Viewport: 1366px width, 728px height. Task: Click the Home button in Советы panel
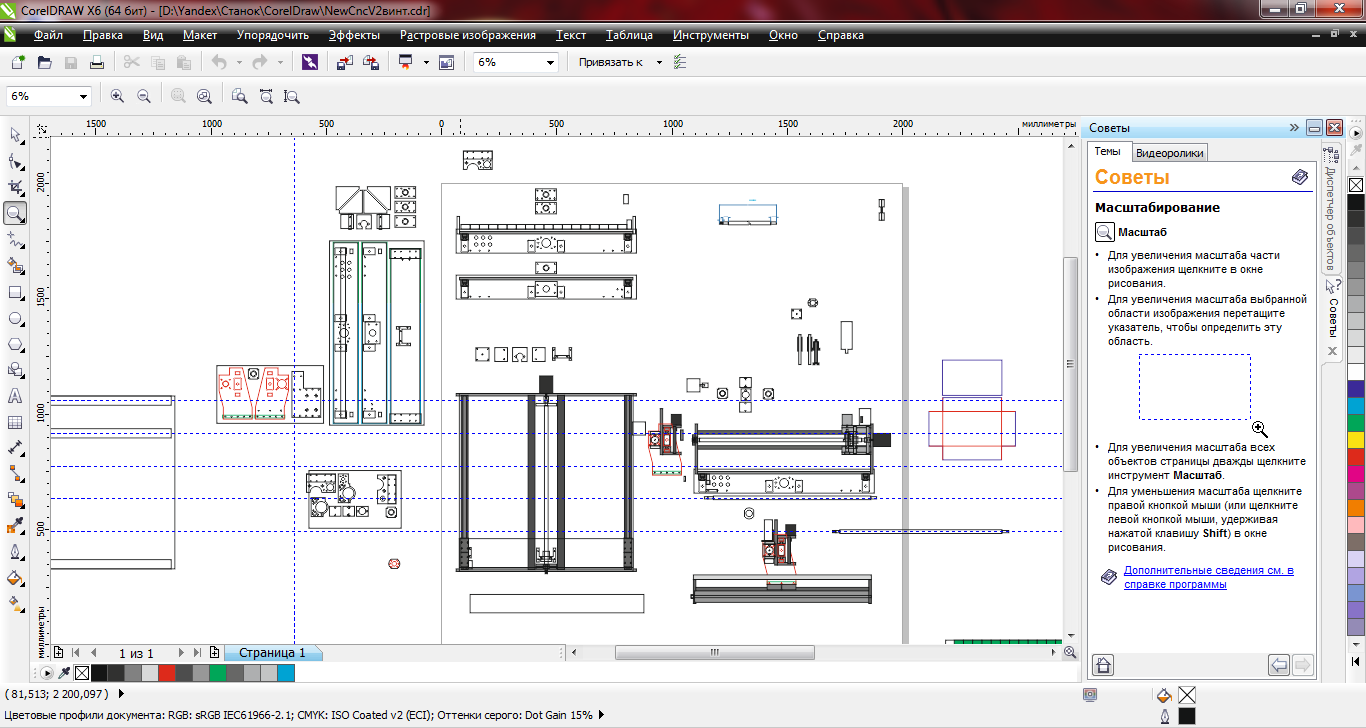(1103, 664)
